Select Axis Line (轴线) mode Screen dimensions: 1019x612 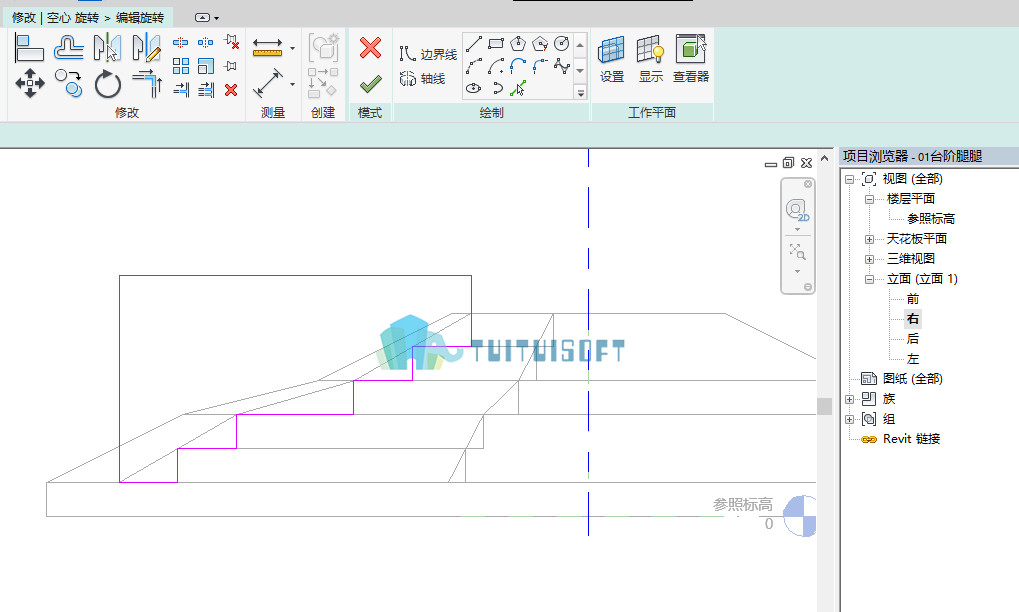coord(423,79)
